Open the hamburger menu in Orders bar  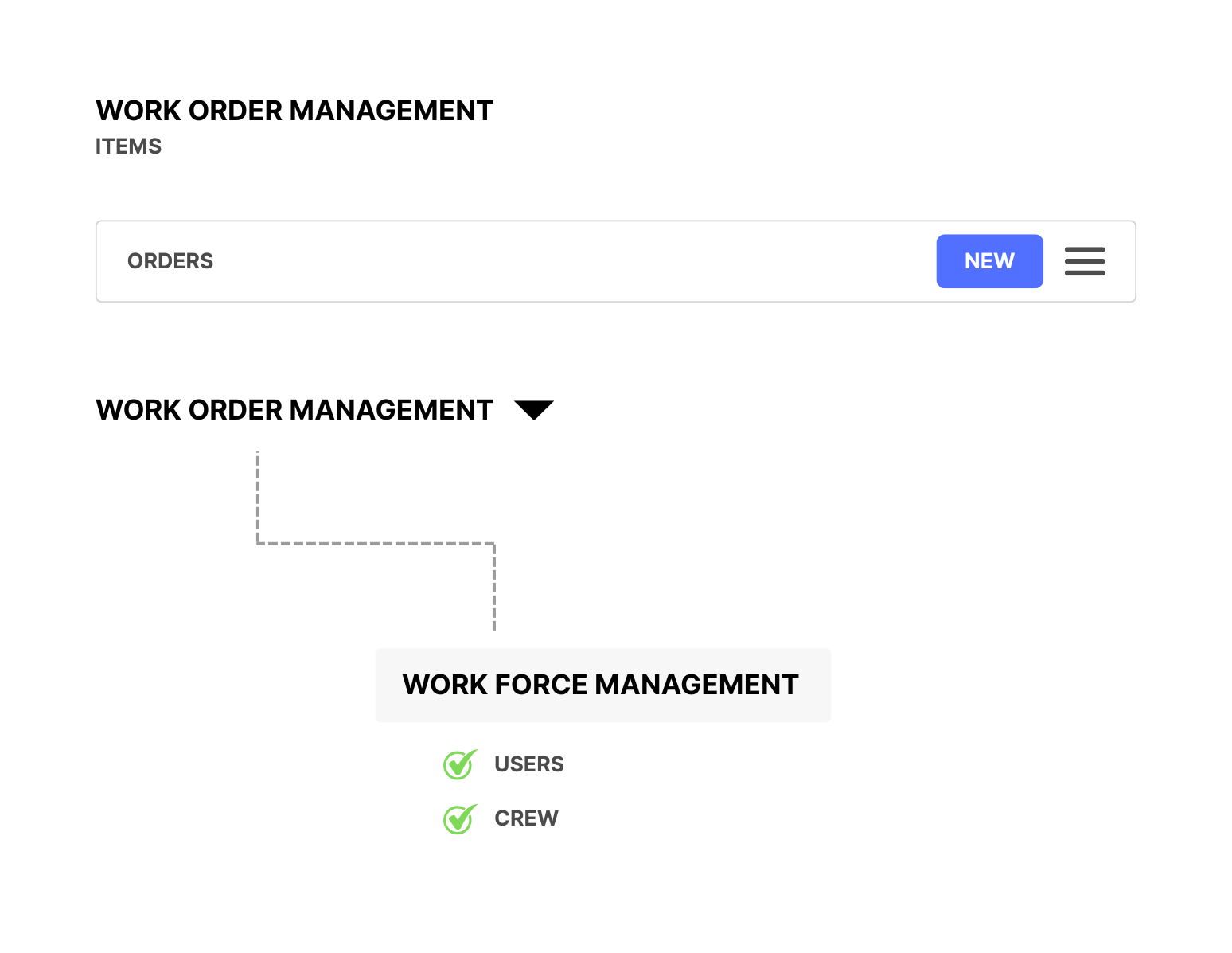pos(1085,261)
